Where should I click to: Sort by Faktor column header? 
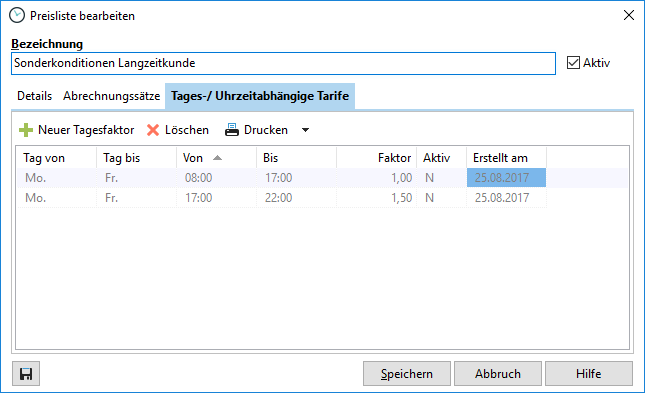(x=376, y=158)
